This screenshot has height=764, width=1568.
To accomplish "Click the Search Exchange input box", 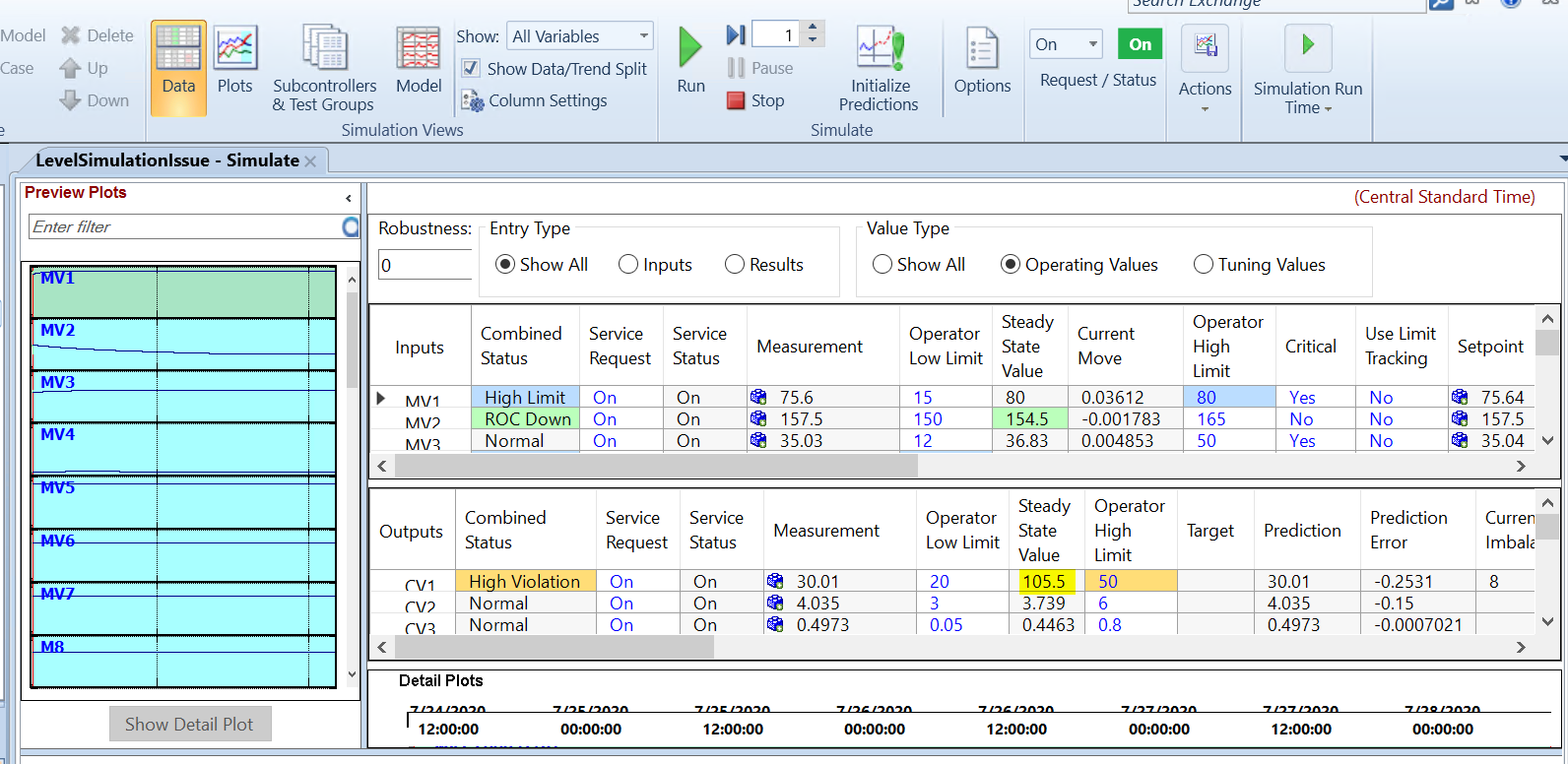I will coord(1276,4).
